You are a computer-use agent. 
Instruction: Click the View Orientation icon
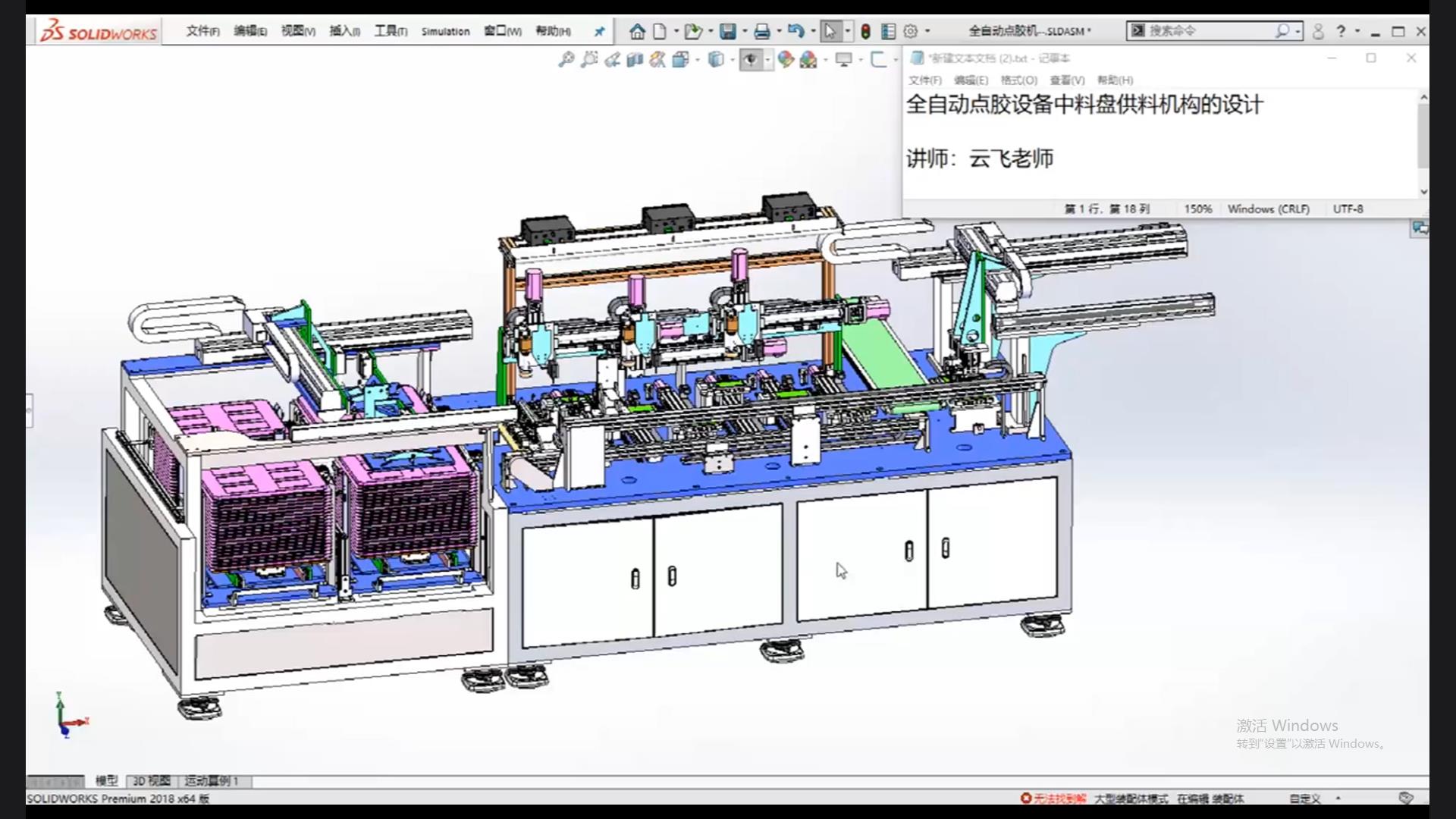[x=680, y=59]
